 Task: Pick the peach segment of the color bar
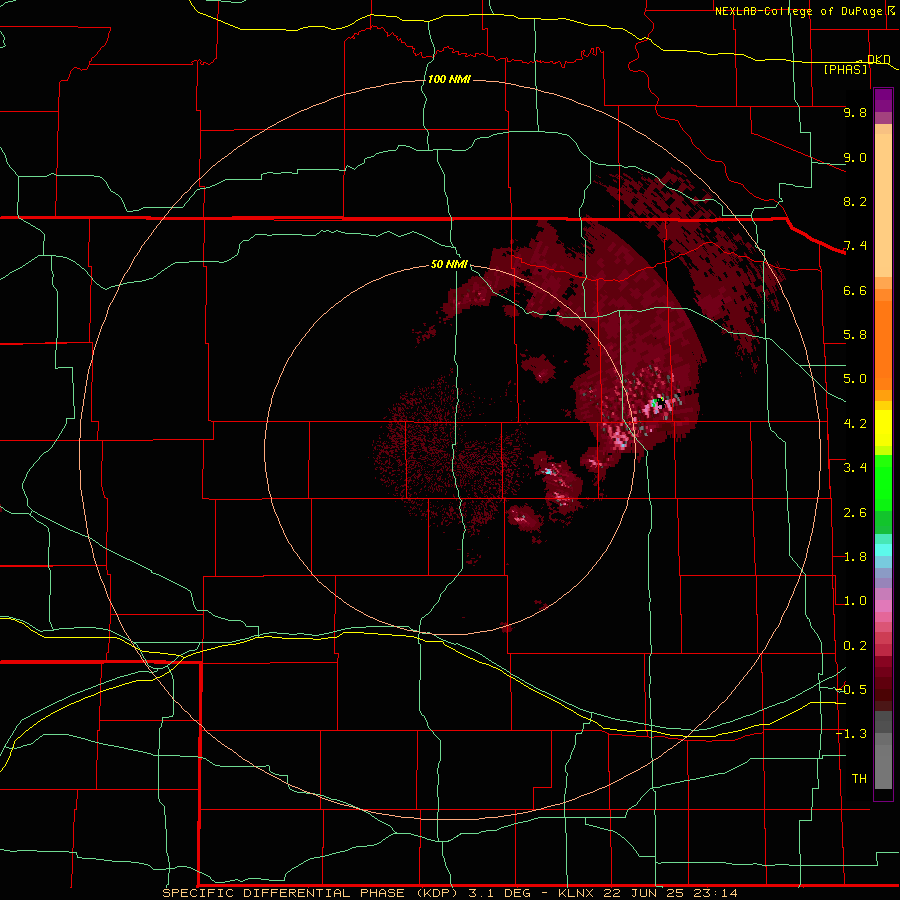point(883,205)
